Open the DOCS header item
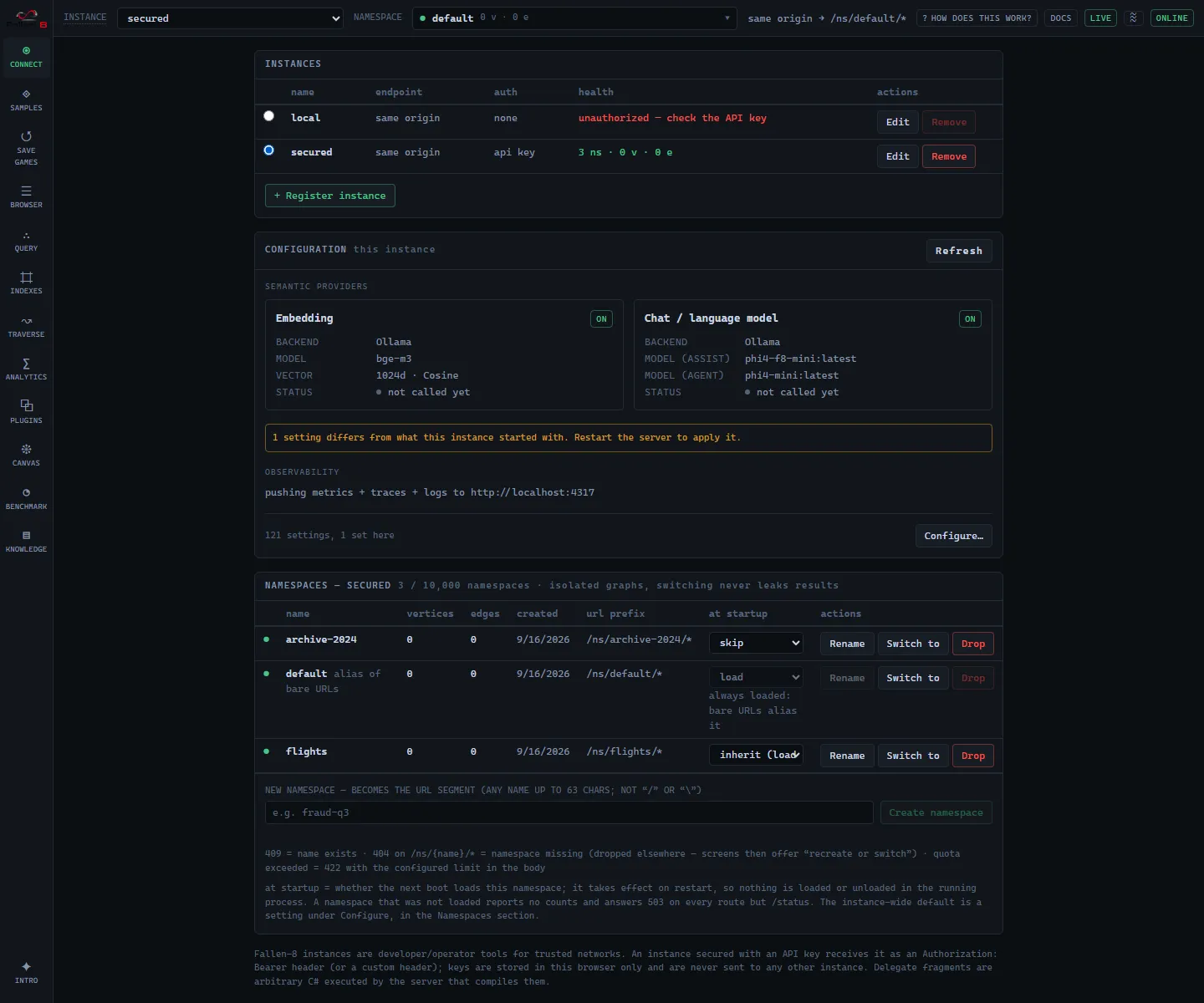 click(x=1060, y=18)
